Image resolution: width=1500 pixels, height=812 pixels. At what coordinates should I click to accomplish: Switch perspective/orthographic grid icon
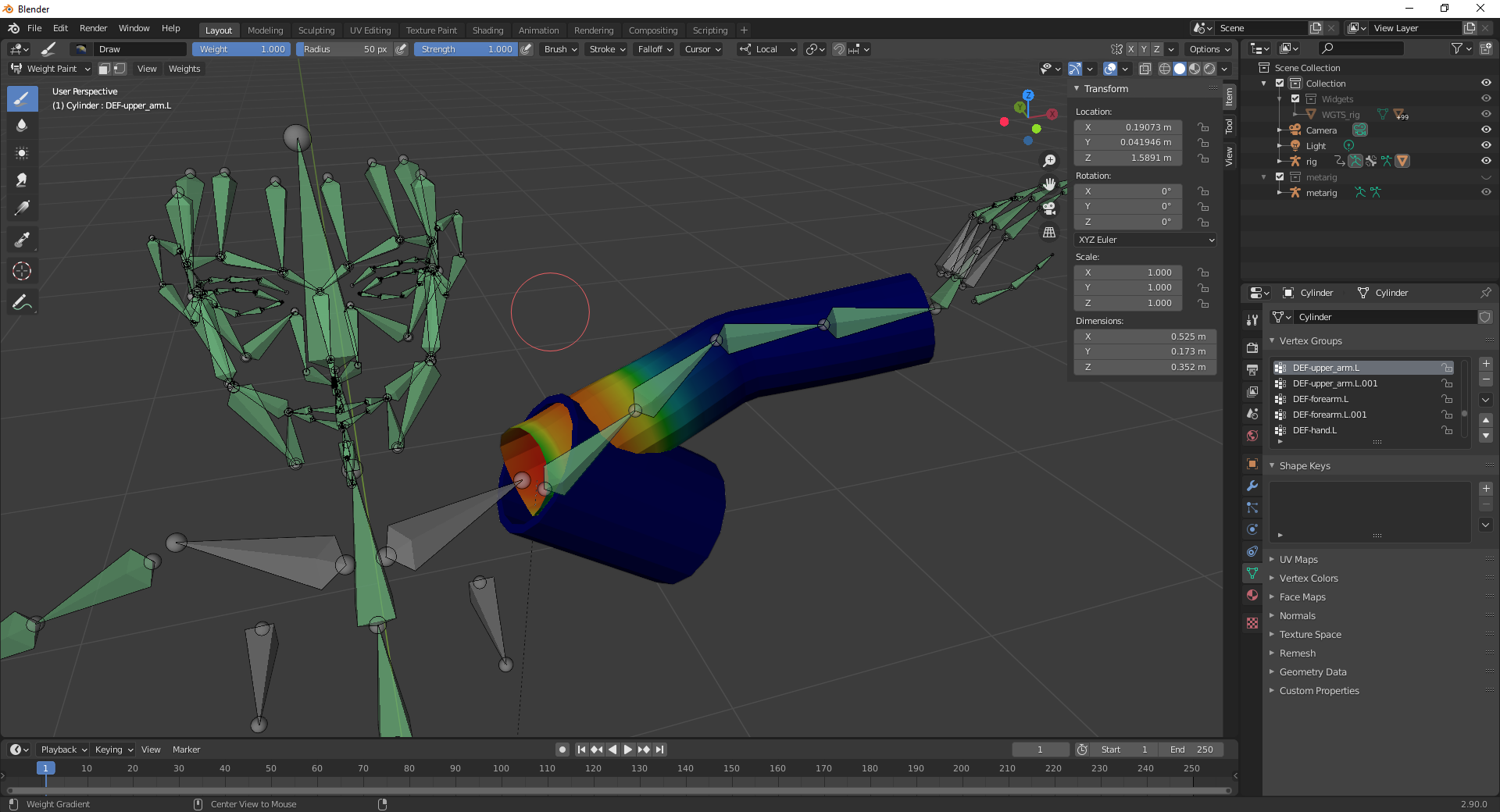(1049, 233)
